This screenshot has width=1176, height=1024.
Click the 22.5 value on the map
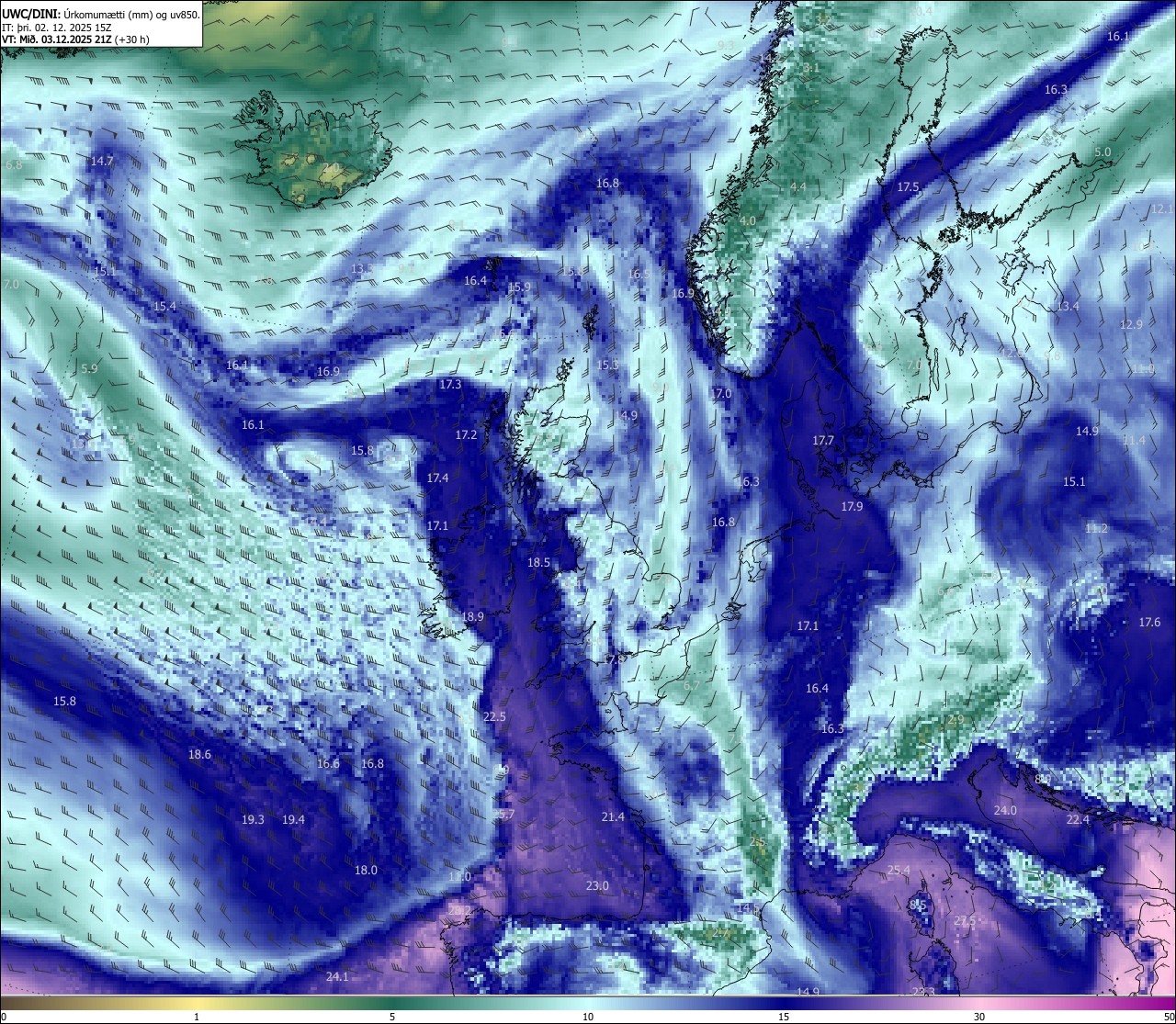coord(494,716)
